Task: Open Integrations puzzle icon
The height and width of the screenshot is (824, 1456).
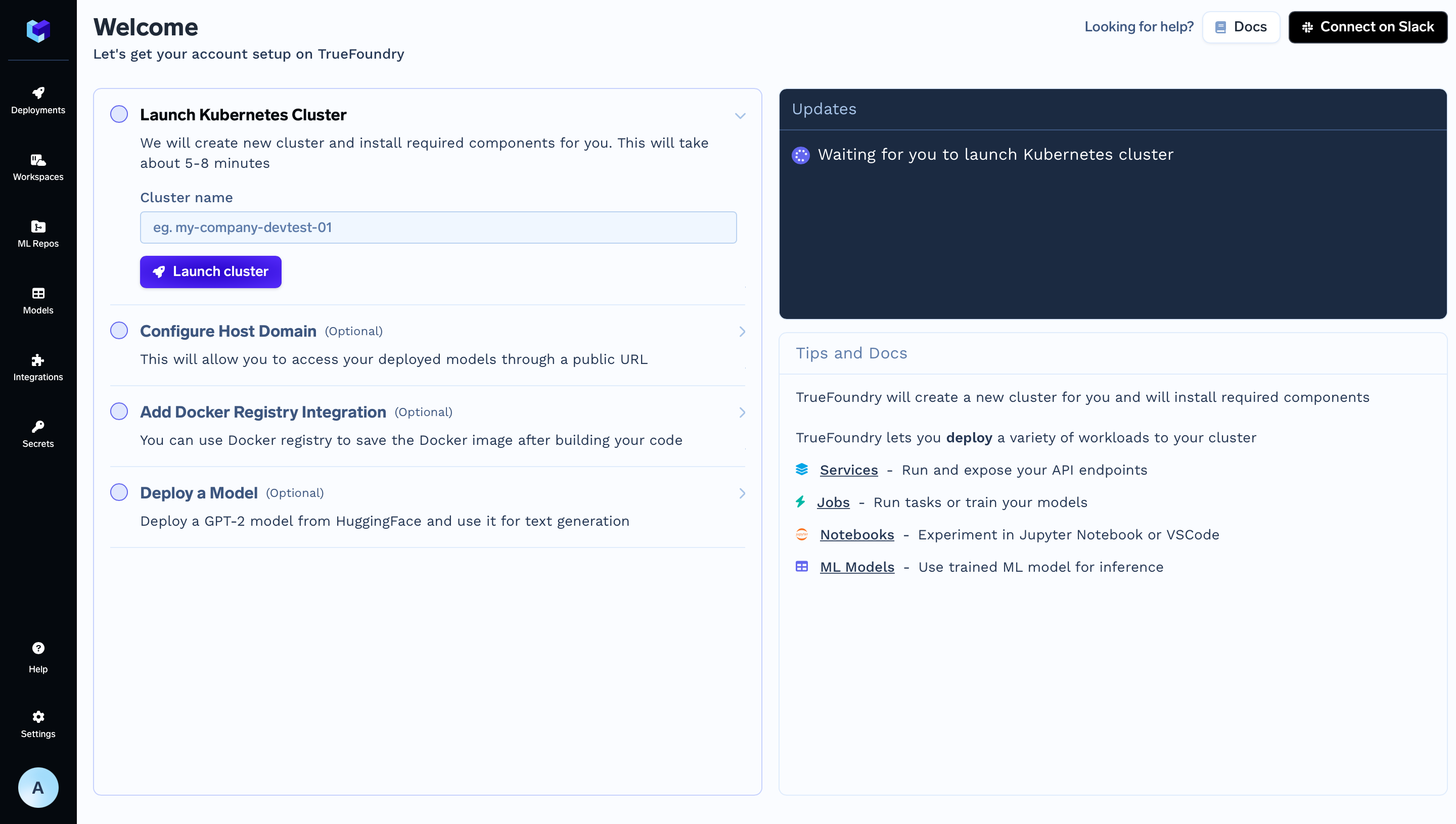Action: [38, 360]
